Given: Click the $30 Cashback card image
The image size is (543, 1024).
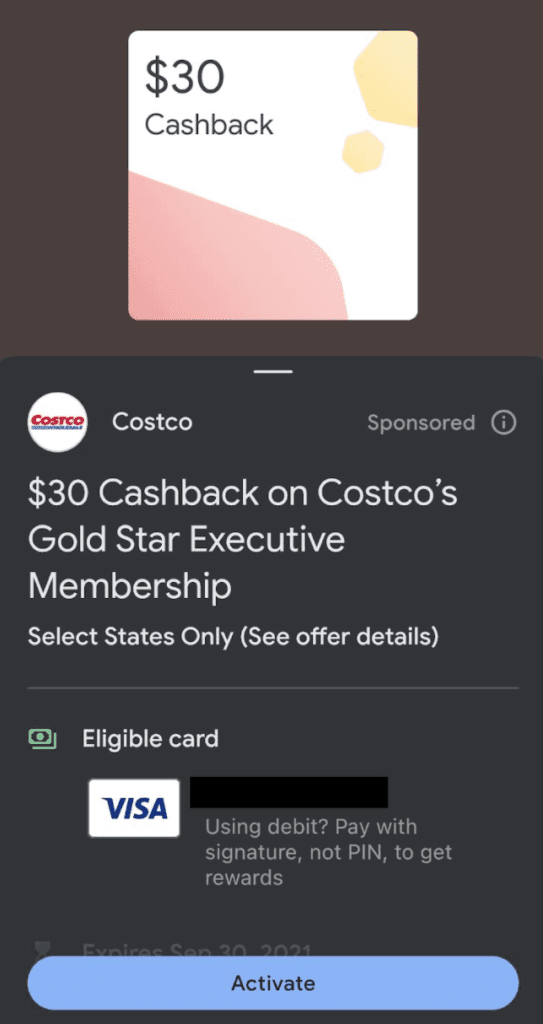Looking at the screenshot, I should click(x=273, y=175).
